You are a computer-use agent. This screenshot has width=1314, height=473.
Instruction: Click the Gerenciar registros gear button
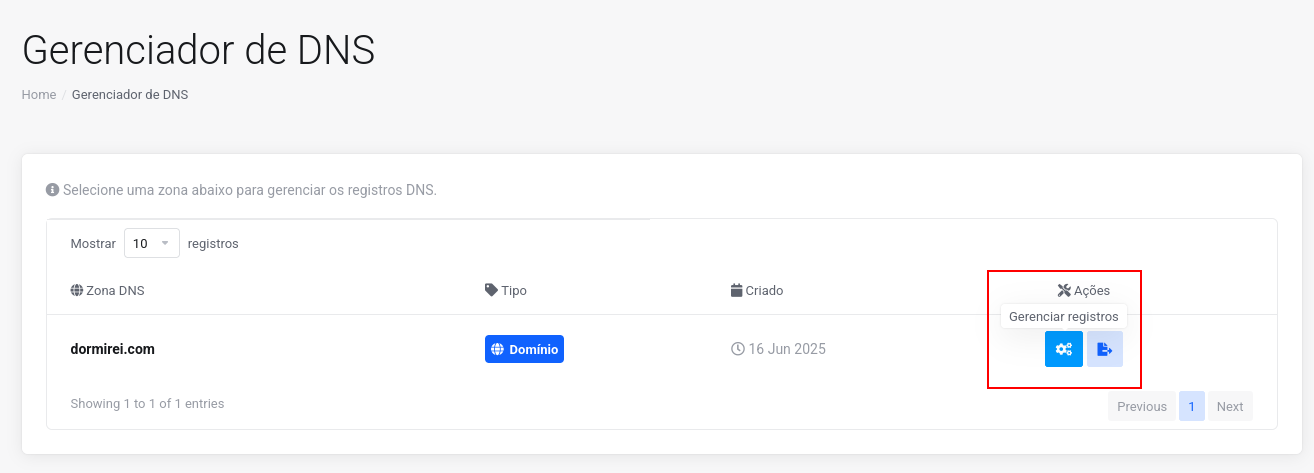point(1063,349)
